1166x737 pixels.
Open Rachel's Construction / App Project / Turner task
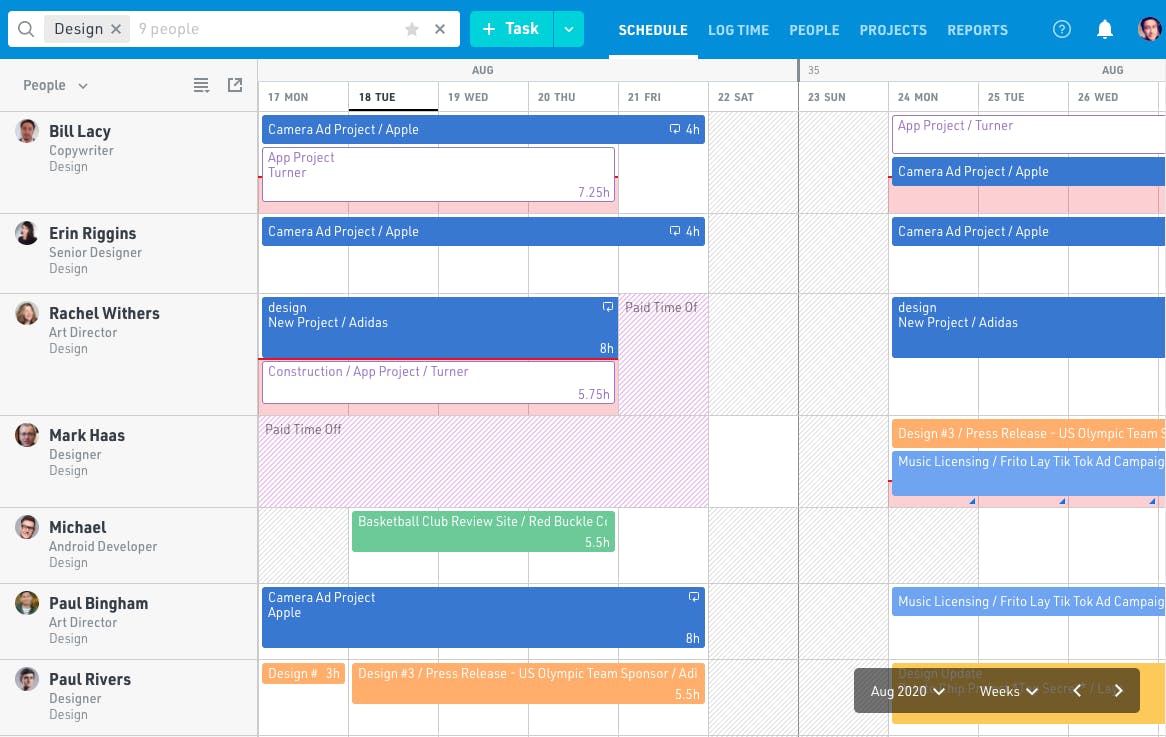[439, 382]
